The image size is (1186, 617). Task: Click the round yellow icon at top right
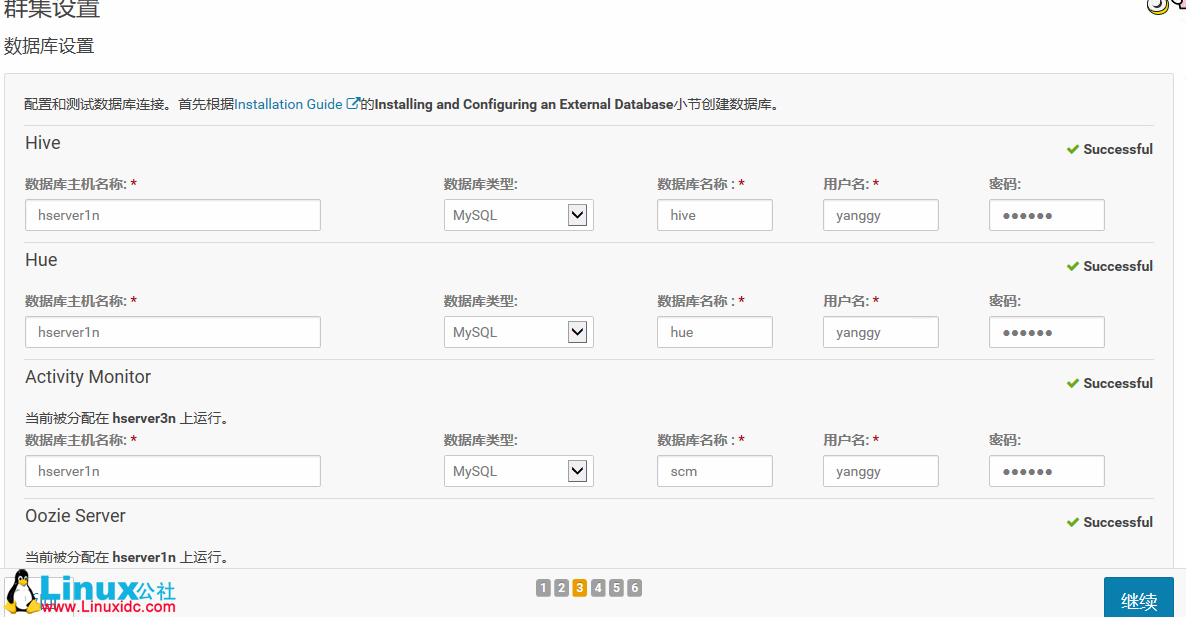1159,8
